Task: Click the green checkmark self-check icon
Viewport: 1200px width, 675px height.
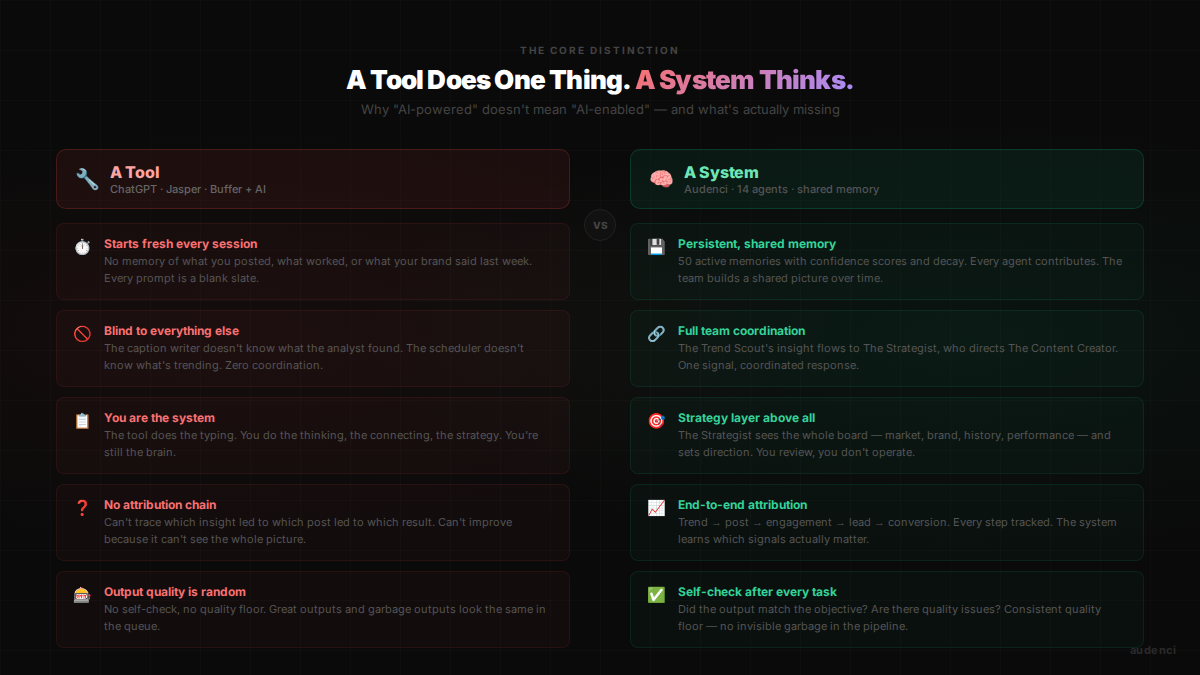Action: 656,595
